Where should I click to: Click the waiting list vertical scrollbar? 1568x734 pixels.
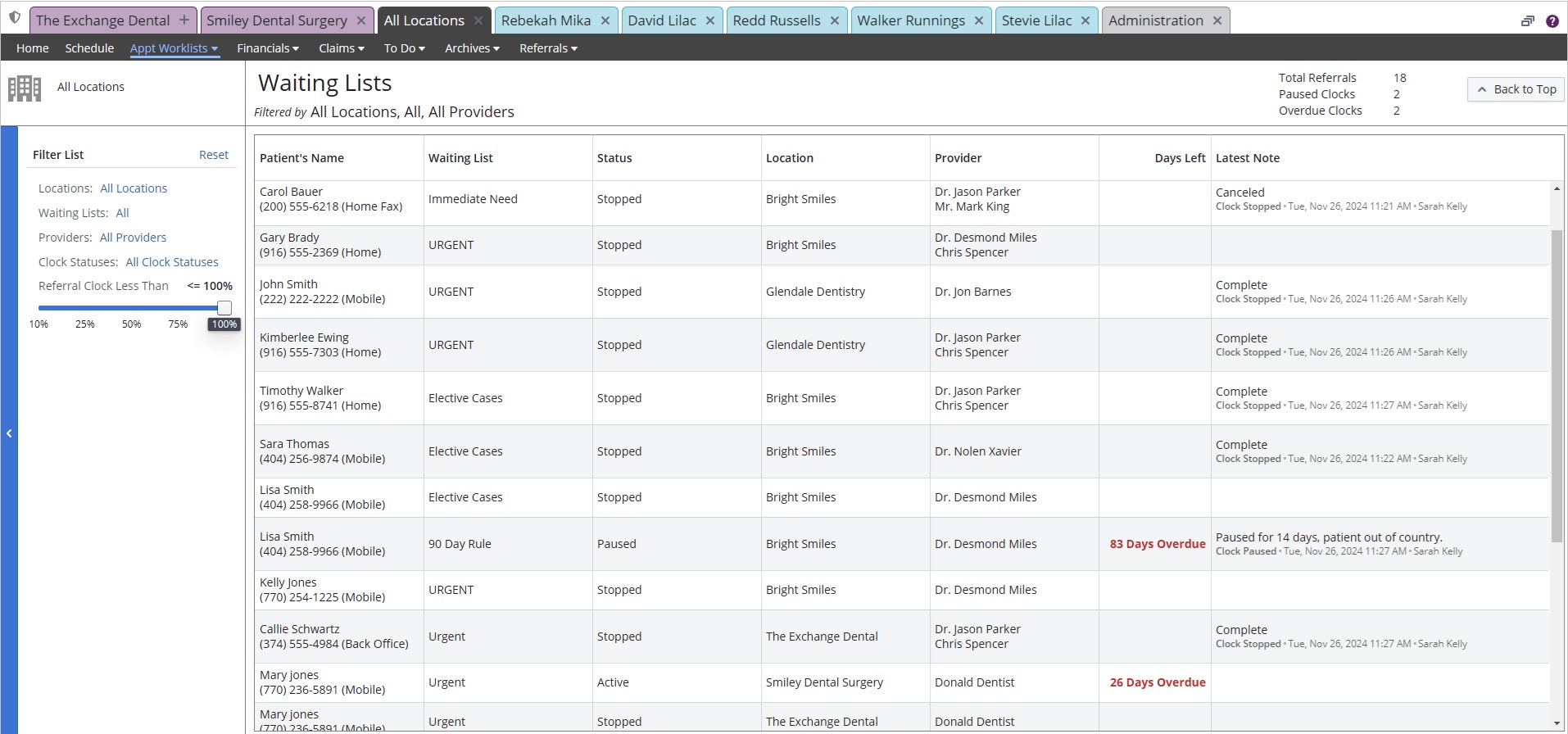click(x=1557, y=386)
